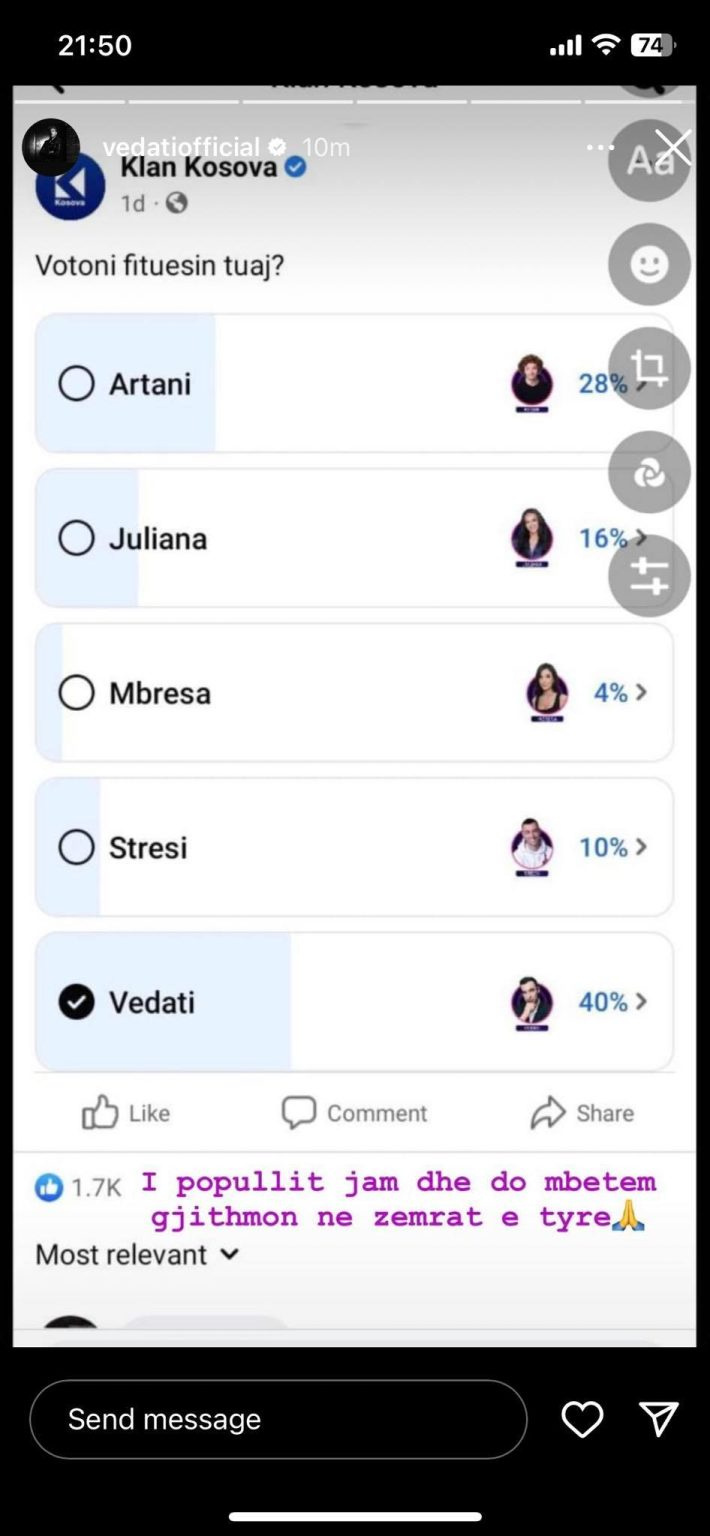This screenshot has height=1536, width=710.
Task: Uncheck the Vedati selected option
Action: [77, 1002]
